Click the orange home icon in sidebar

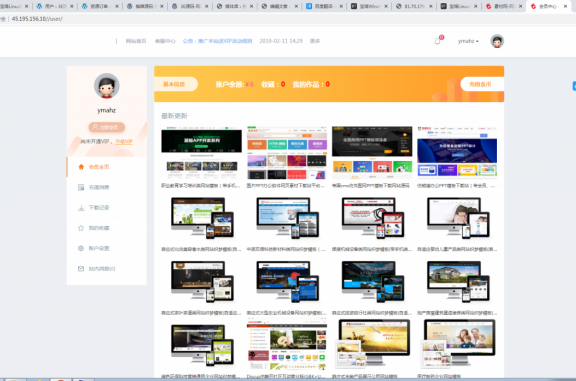click(x=81, y=167)
